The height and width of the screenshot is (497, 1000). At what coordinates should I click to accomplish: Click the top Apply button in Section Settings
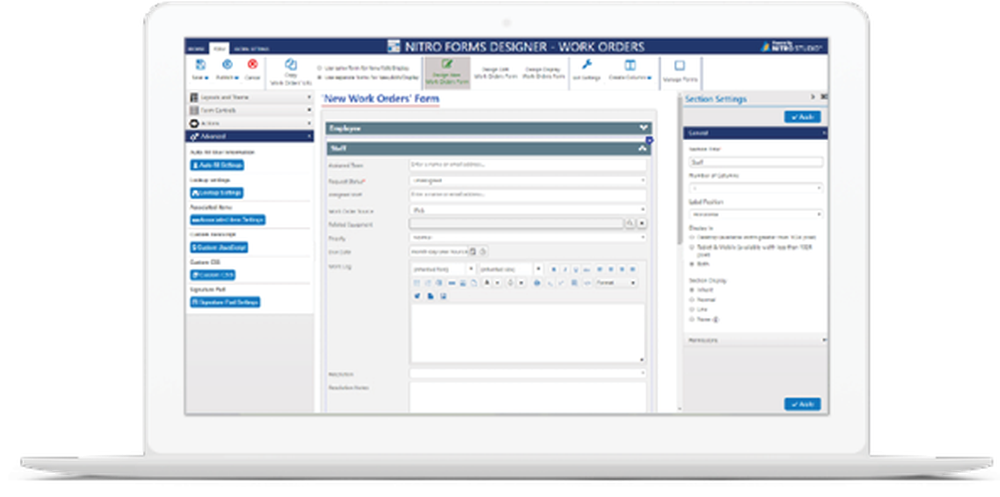pyautogui.click(x=802, y=117)
